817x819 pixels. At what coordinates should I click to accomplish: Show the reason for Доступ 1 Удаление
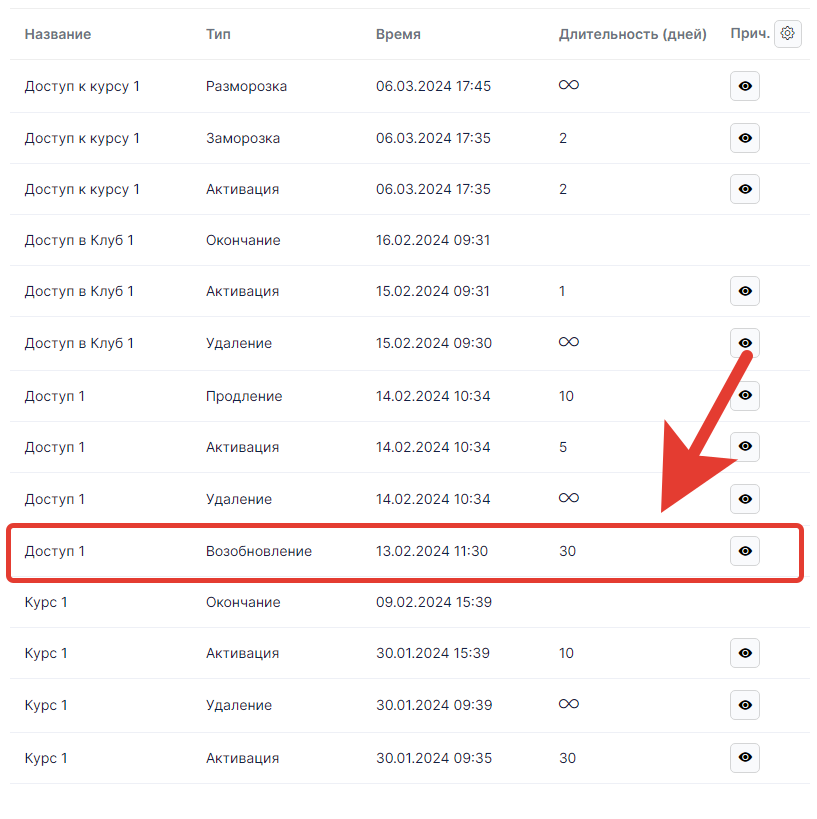click(x=744, y=499)
